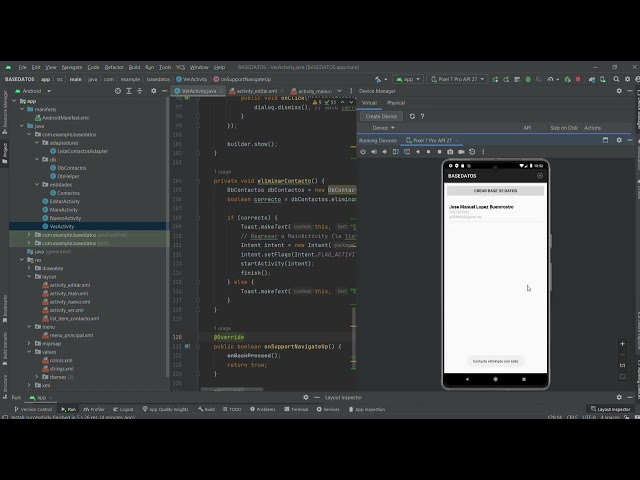640x480 pixels.
Task: Collapse the adaptadores package
Action: coord(37,143)
